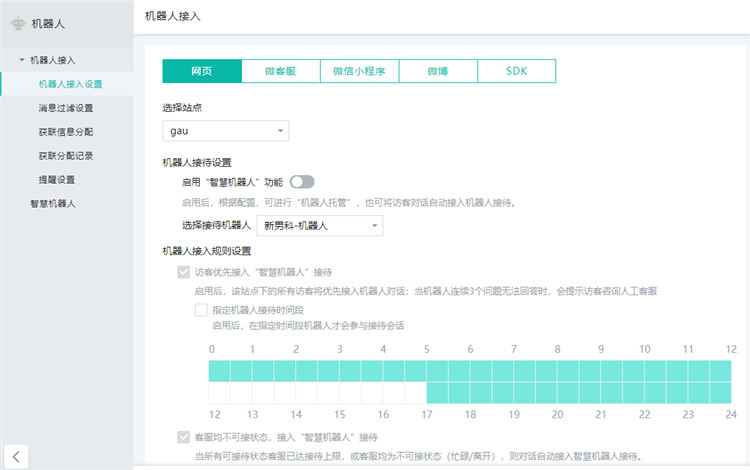Image resolution: width=750 pixels, height=470 pixels.
Task: Click the robot icon in sidebar header
Action: pos(18,25)
